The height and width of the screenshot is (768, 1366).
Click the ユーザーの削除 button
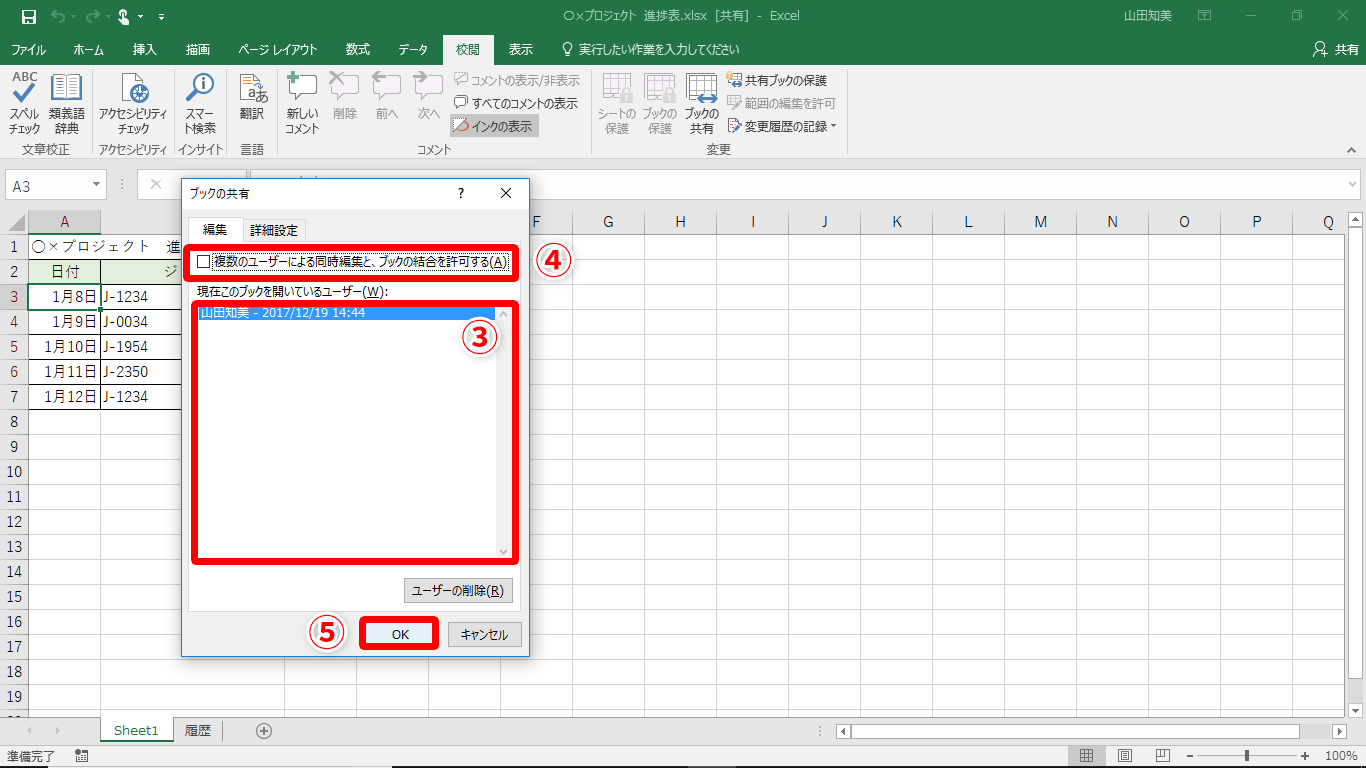[459, 591]
